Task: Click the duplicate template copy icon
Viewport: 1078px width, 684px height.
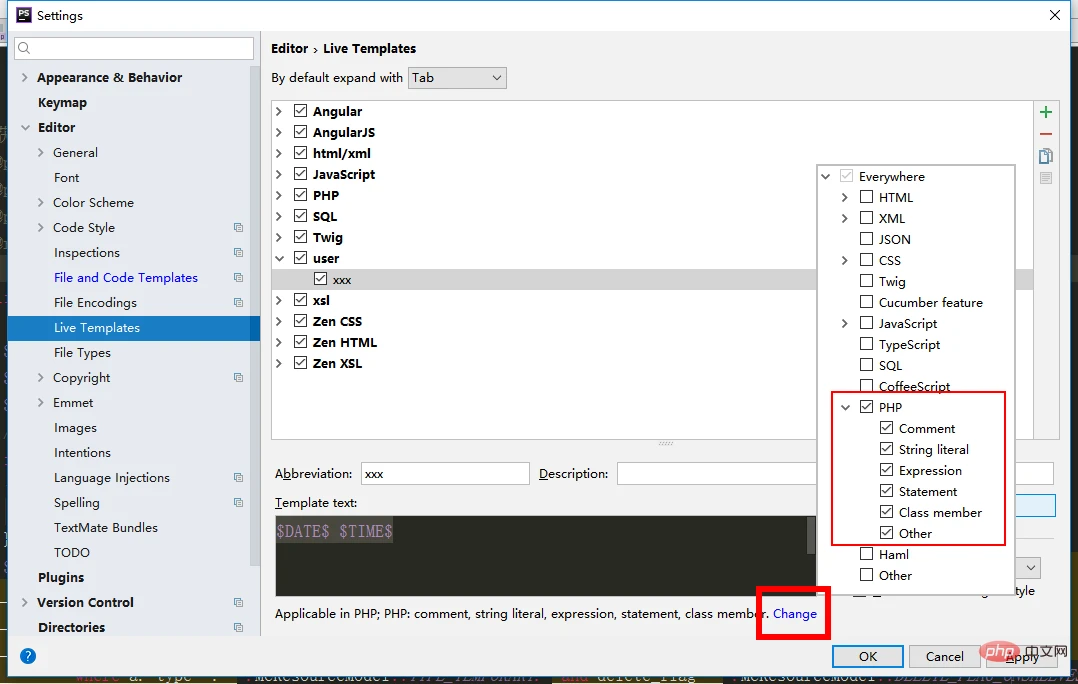Action: tap(1046, 156)
